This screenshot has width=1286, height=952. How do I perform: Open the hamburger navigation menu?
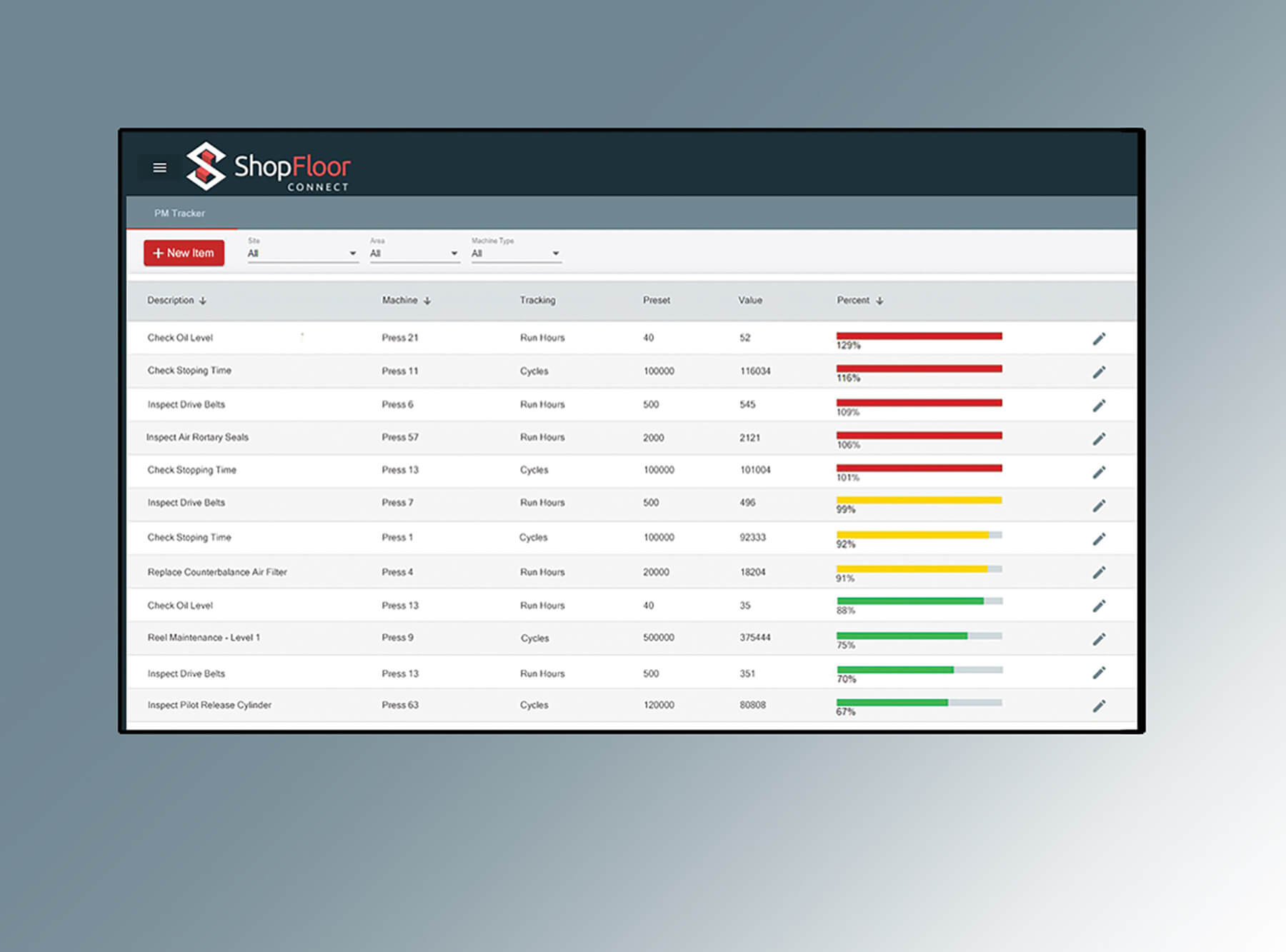tap(159, 168)
